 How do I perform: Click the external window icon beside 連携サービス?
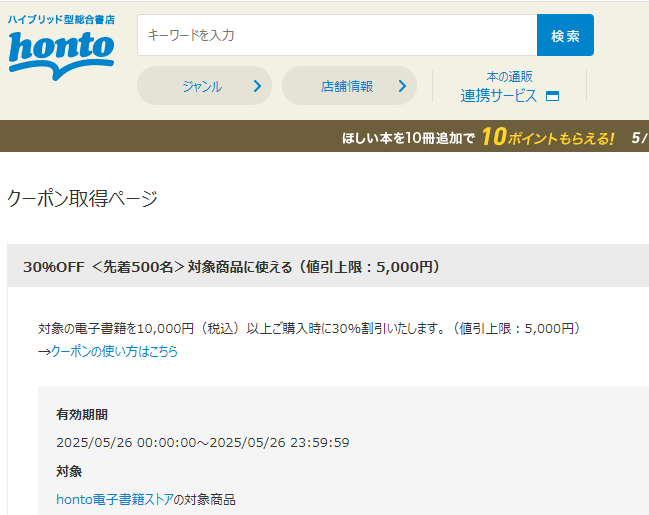pos(552,96)
